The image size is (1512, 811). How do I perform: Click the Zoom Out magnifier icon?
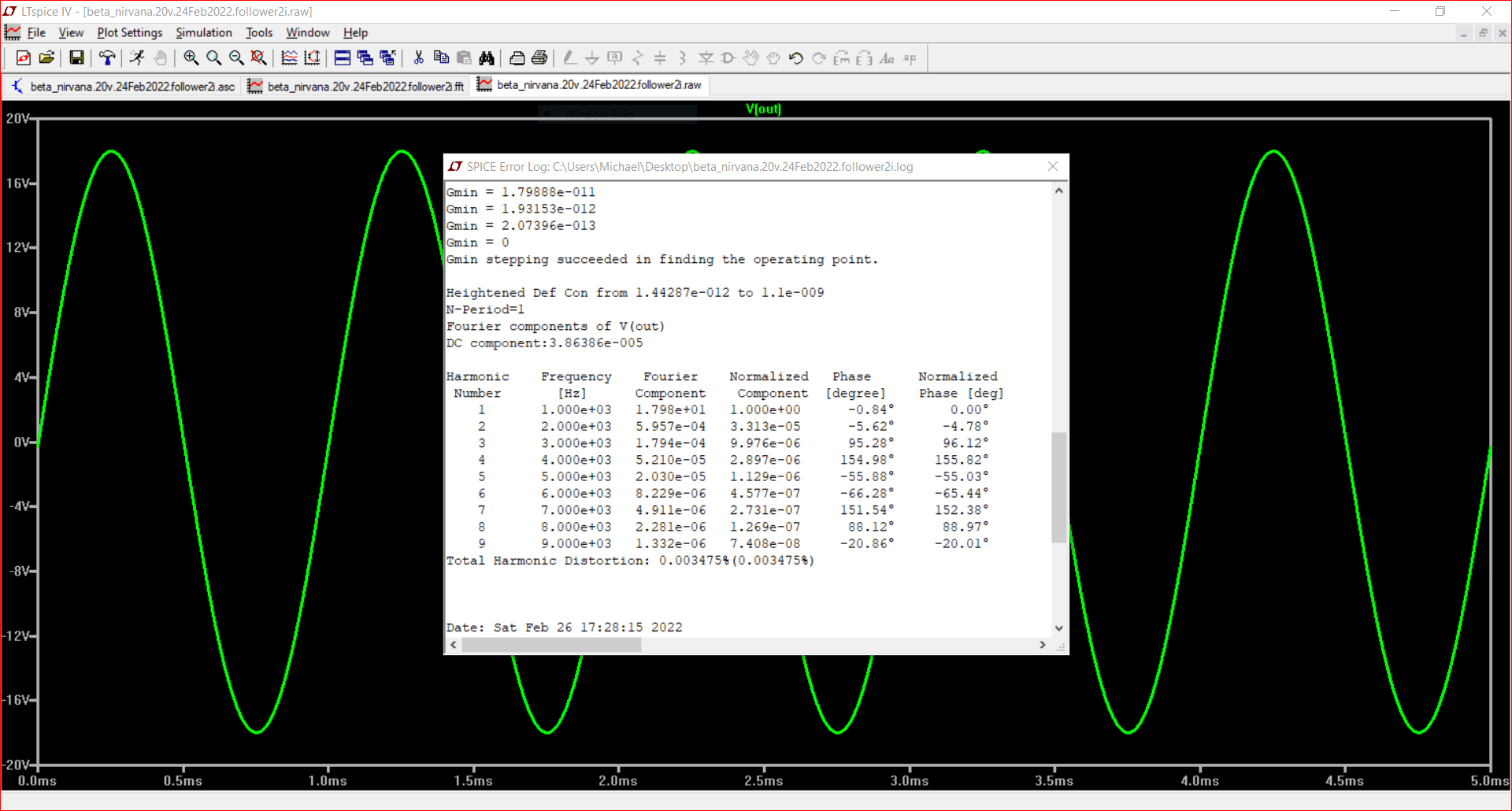click(236, 58)
